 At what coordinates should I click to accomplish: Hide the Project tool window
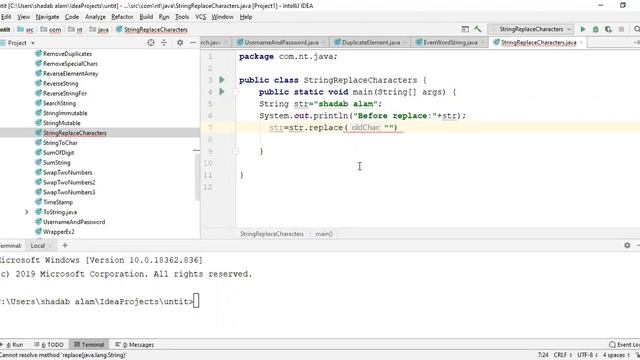(x=193, y=42)
